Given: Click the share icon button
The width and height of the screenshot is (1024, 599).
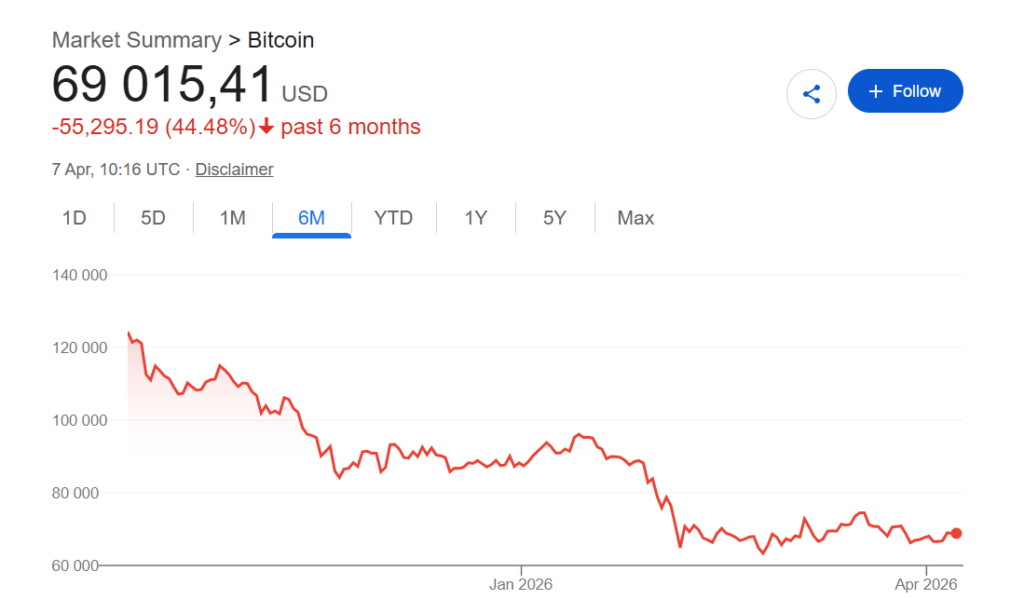Looking at the screenshot, I should [x=811, y=94].
